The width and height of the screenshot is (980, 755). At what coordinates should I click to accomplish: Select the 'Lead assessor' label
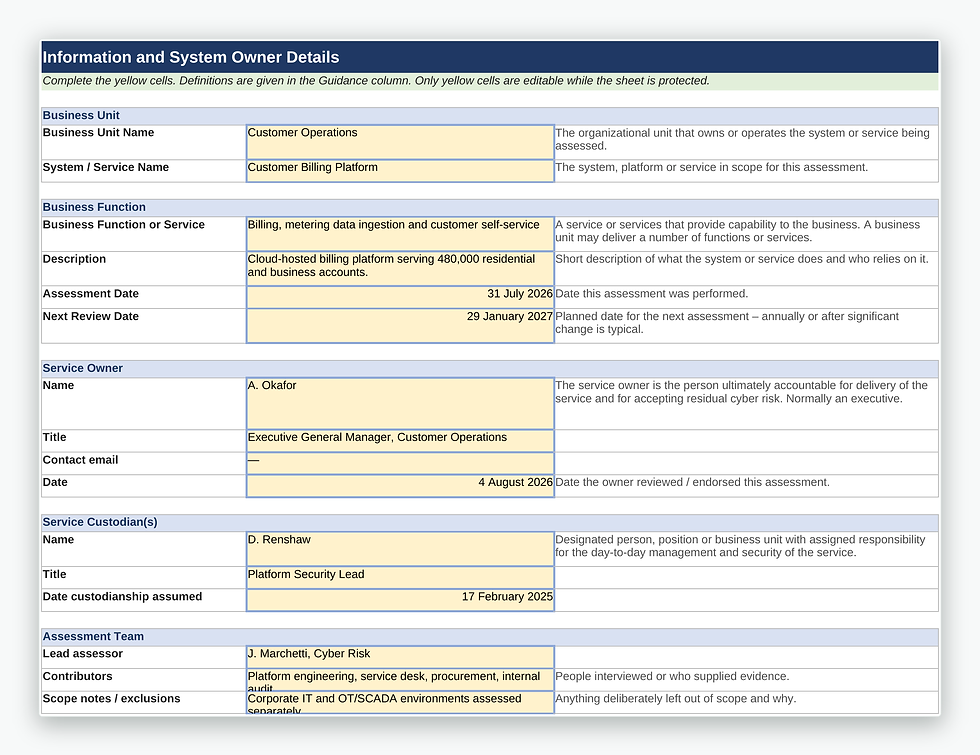click(x=82, y=654)
